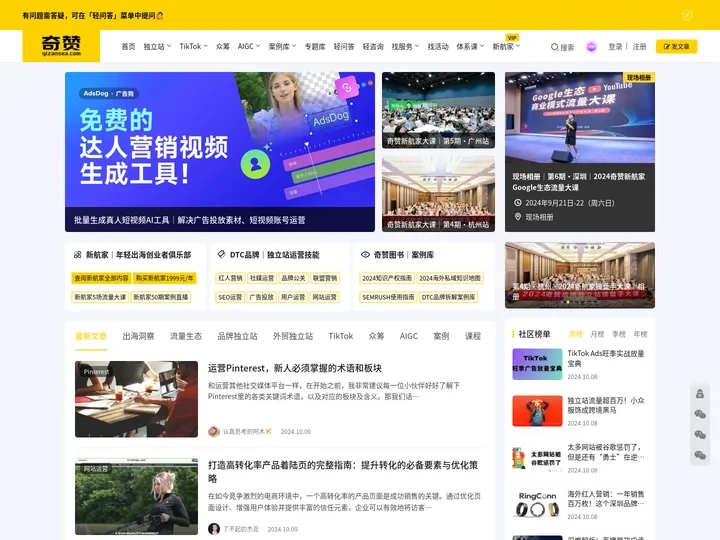Expand the 新航家 VIP dropdown menu
This screenshot has height=540, width=720.
pyautogui.click(x=506, y=46)
